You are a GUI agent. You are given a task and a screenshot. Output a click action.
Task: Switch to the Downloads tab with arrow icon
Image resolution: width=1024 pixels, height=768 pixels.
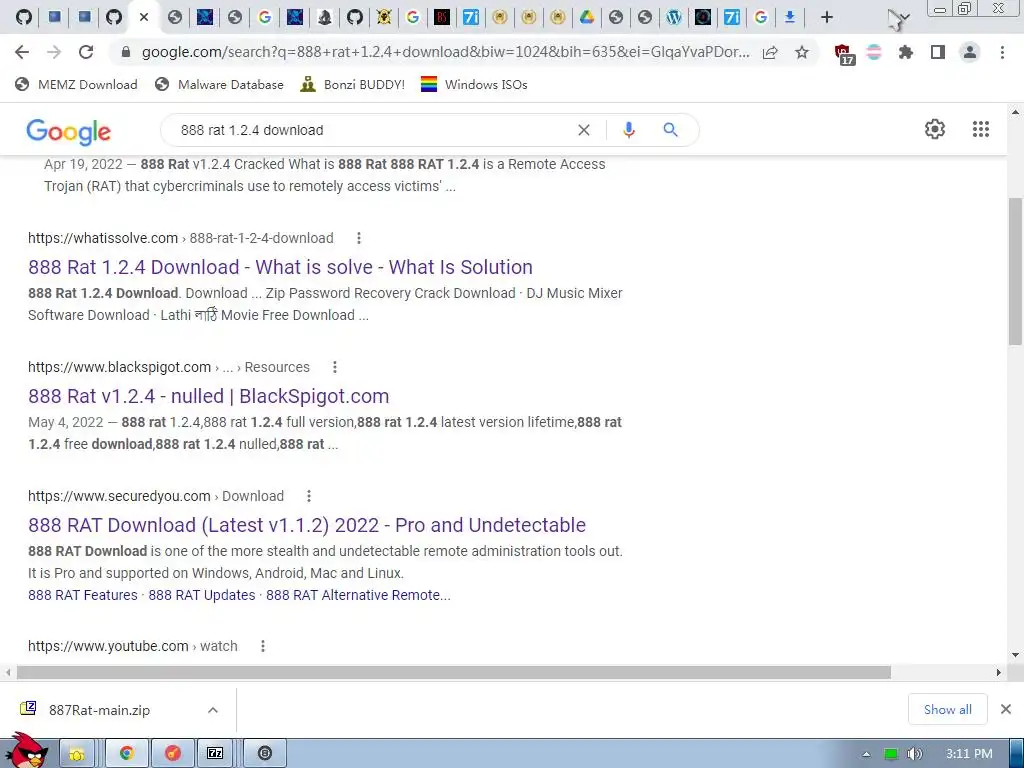click(790, 18)
